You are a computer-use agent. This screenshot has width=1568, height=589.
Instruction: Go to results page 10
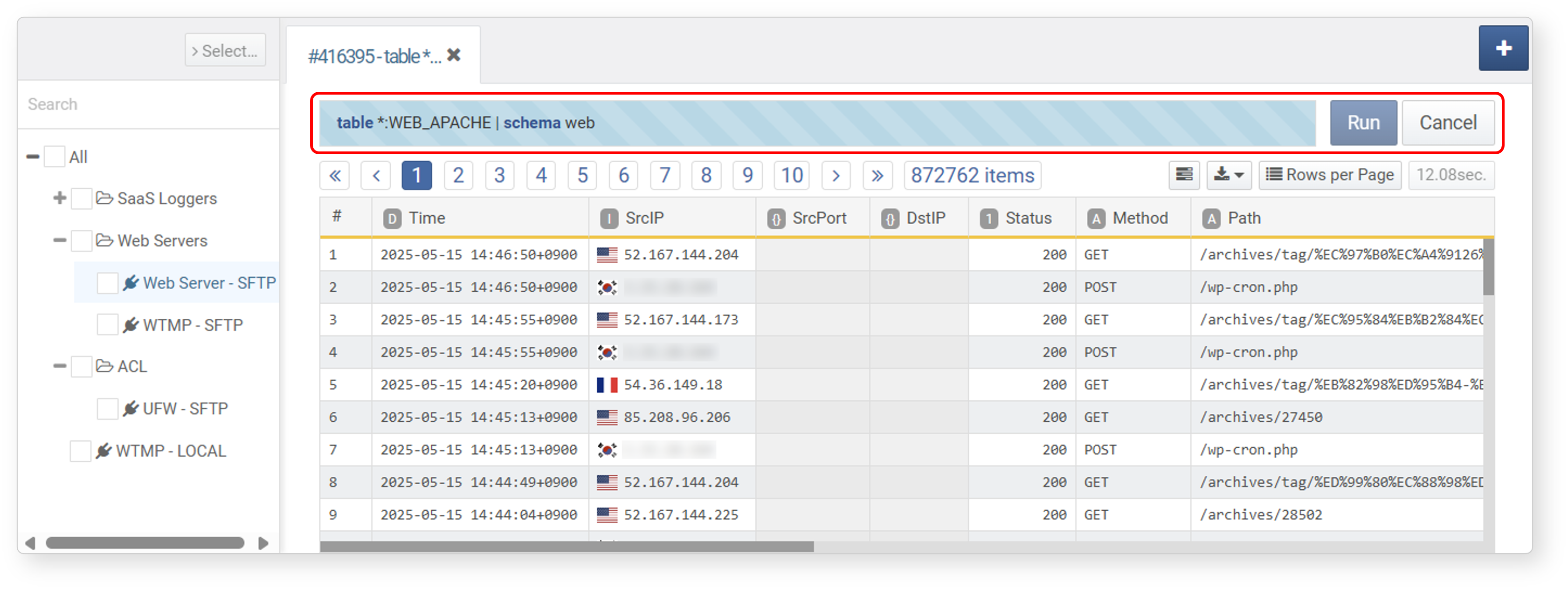tap(792, 176)
